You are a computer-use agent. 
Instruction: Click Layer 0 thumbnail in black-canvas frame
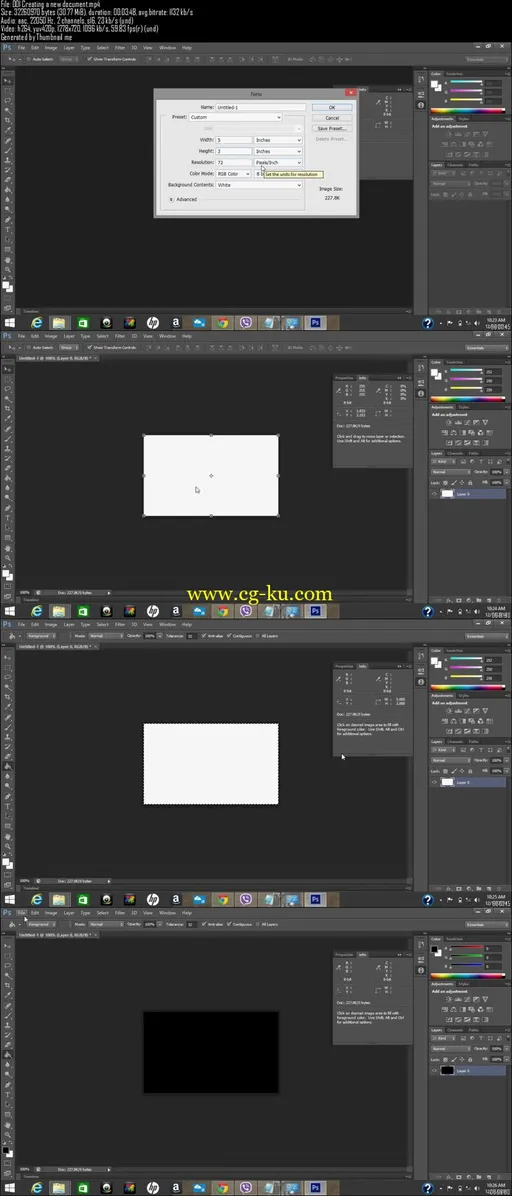[447, 1070]
